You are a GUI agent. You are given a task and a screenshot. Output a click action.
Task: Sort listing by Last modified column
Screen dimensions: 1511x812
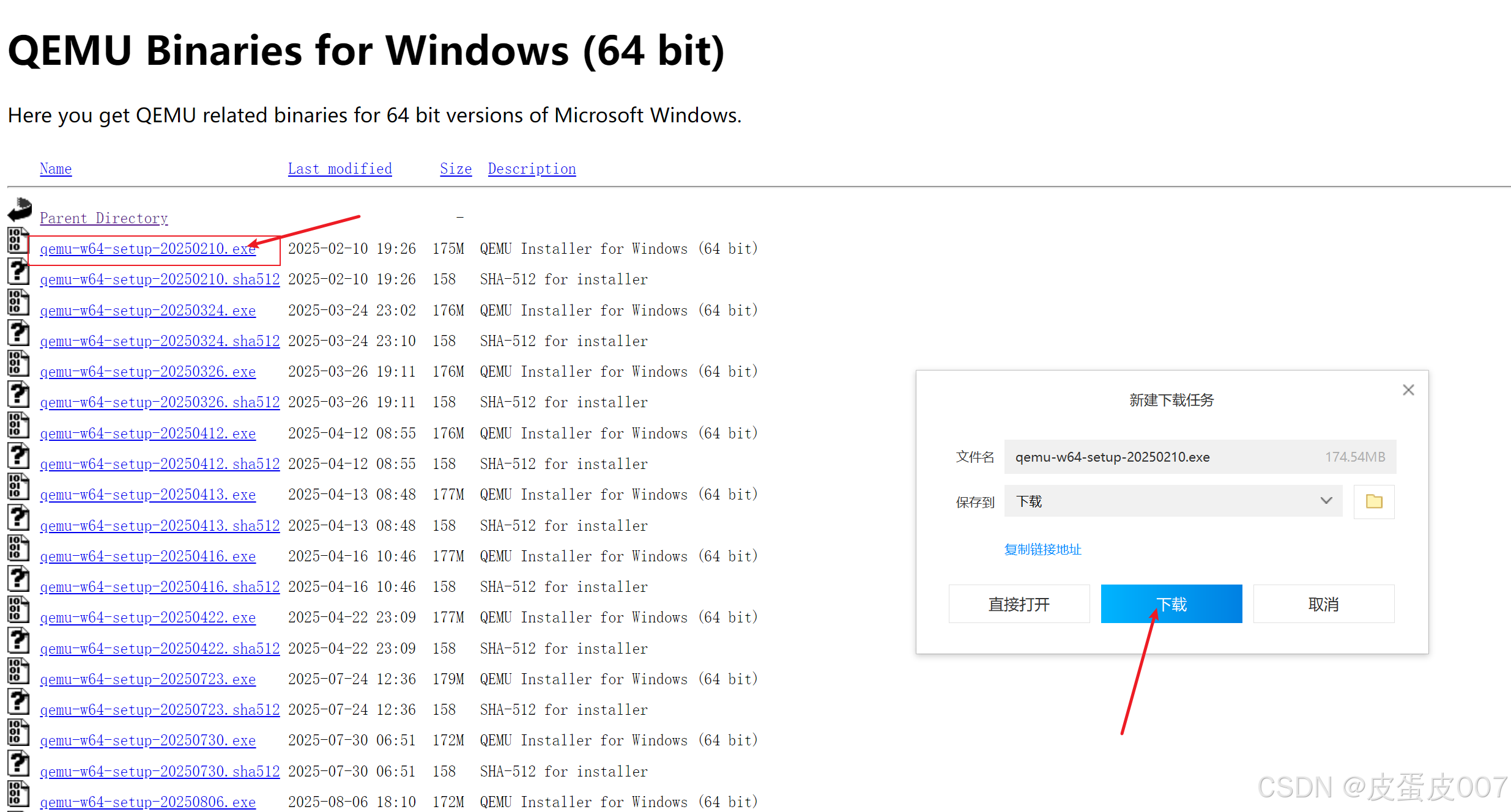pos(340,169)
